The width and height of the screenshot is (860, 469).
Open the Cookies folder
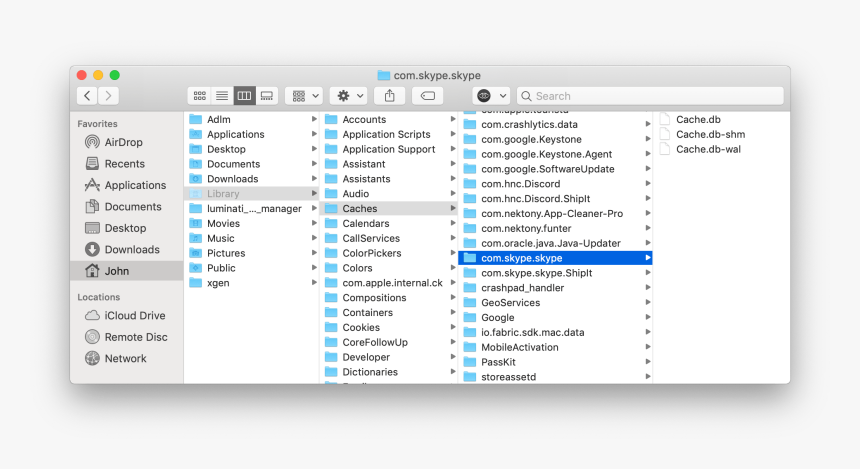[x=389, y=327]
